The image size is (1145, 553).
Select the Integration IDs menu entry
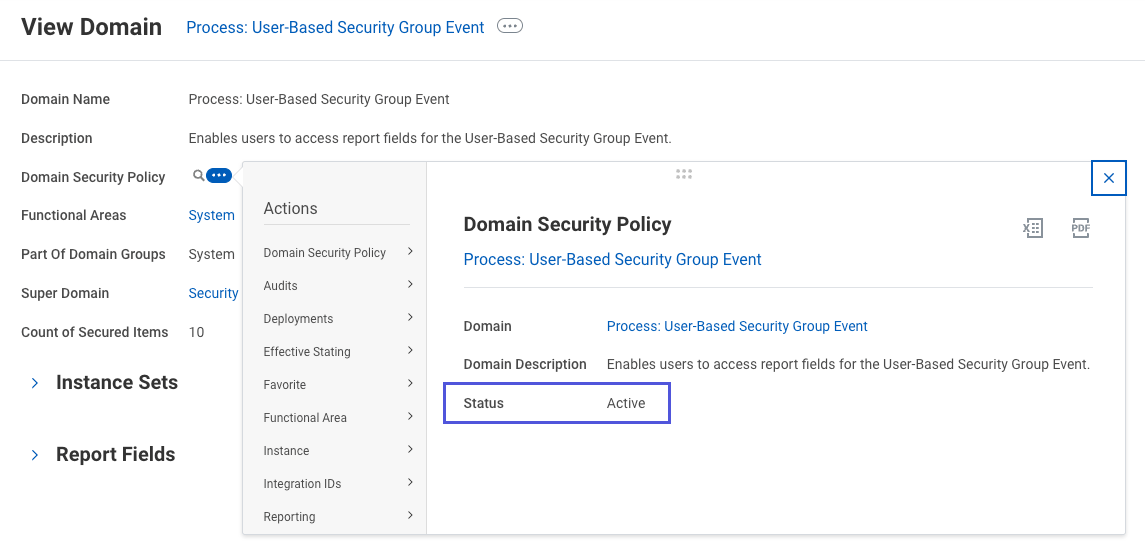coord(302,484)
